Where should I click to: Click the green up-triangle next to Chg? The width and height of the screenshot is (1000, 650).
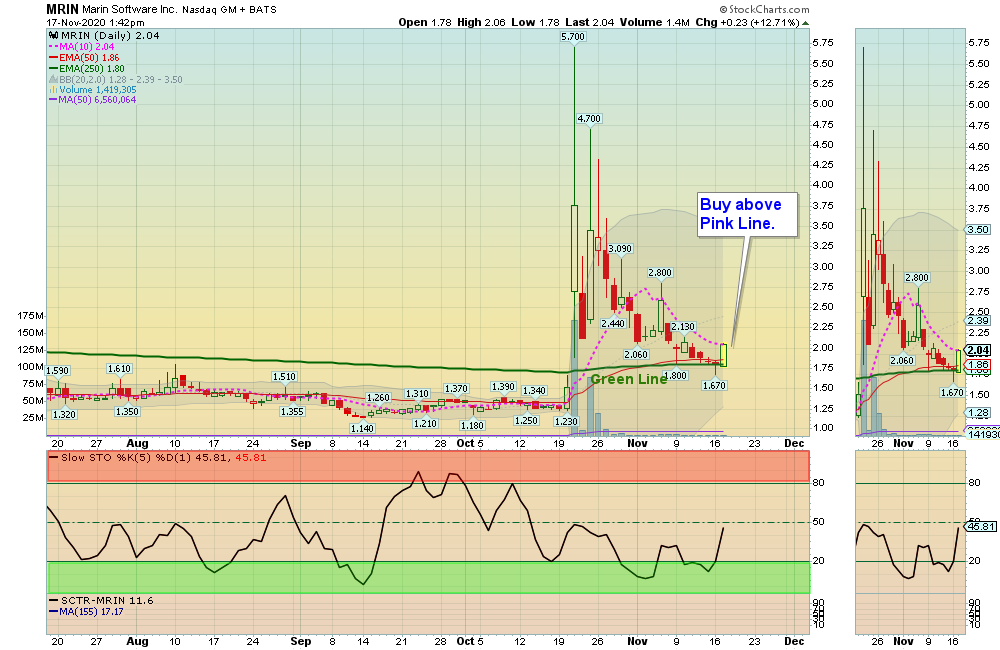point(805,23)
